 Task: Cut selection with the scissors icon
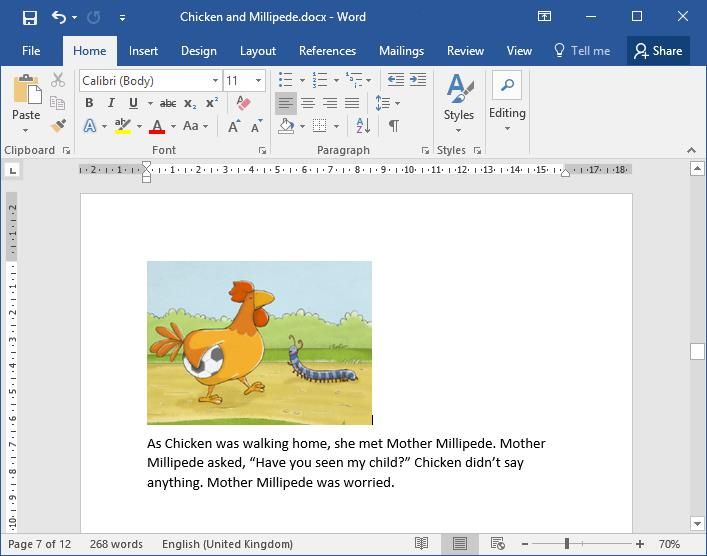coord(58,80)
